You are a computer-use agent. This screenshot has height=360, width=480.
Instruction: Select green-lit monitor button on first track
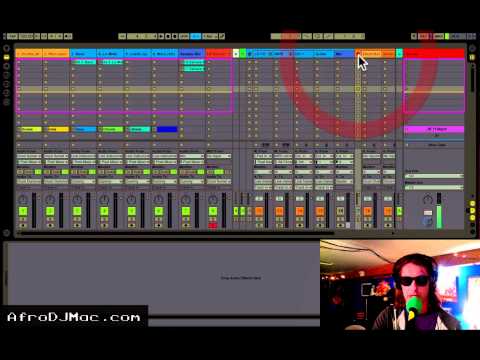pos(38,172)
